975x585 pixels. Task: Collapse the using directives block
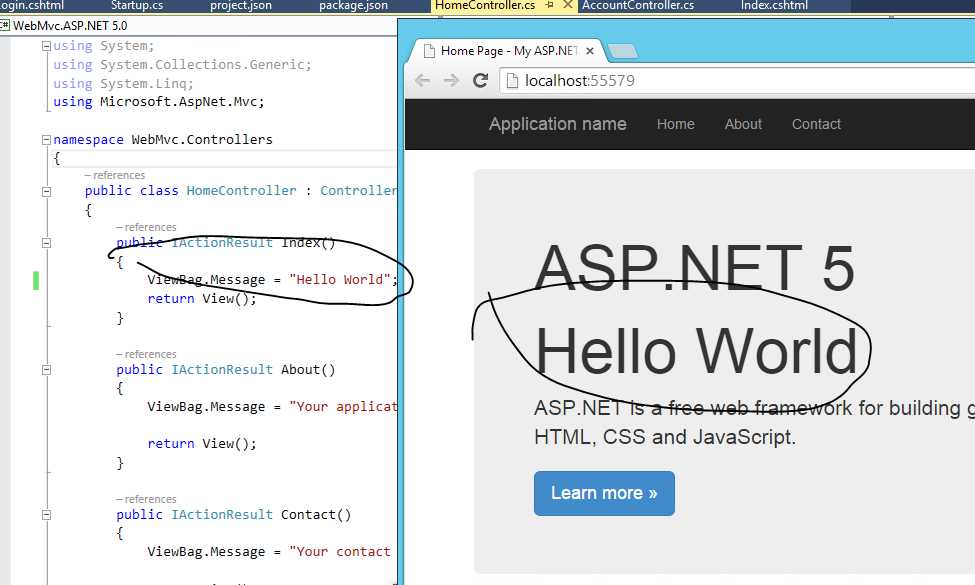click(x=46, y=46)
